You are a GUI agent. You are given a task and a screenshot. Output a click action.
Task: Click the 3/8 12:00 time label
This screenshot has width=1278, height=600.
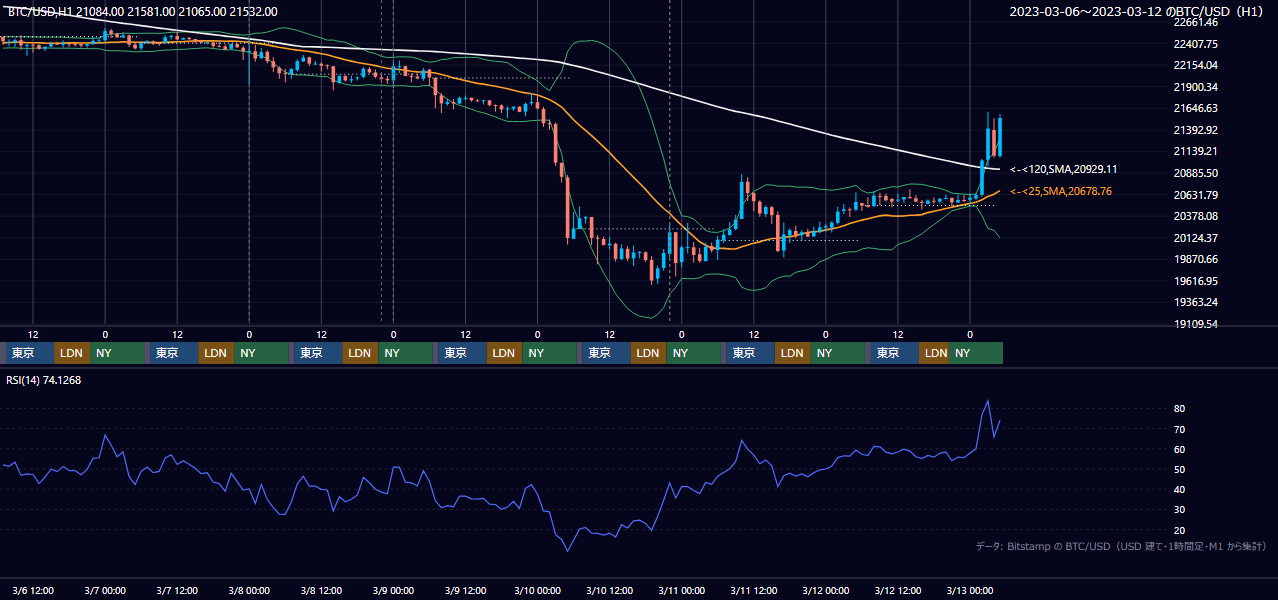(x=321, y=590)
